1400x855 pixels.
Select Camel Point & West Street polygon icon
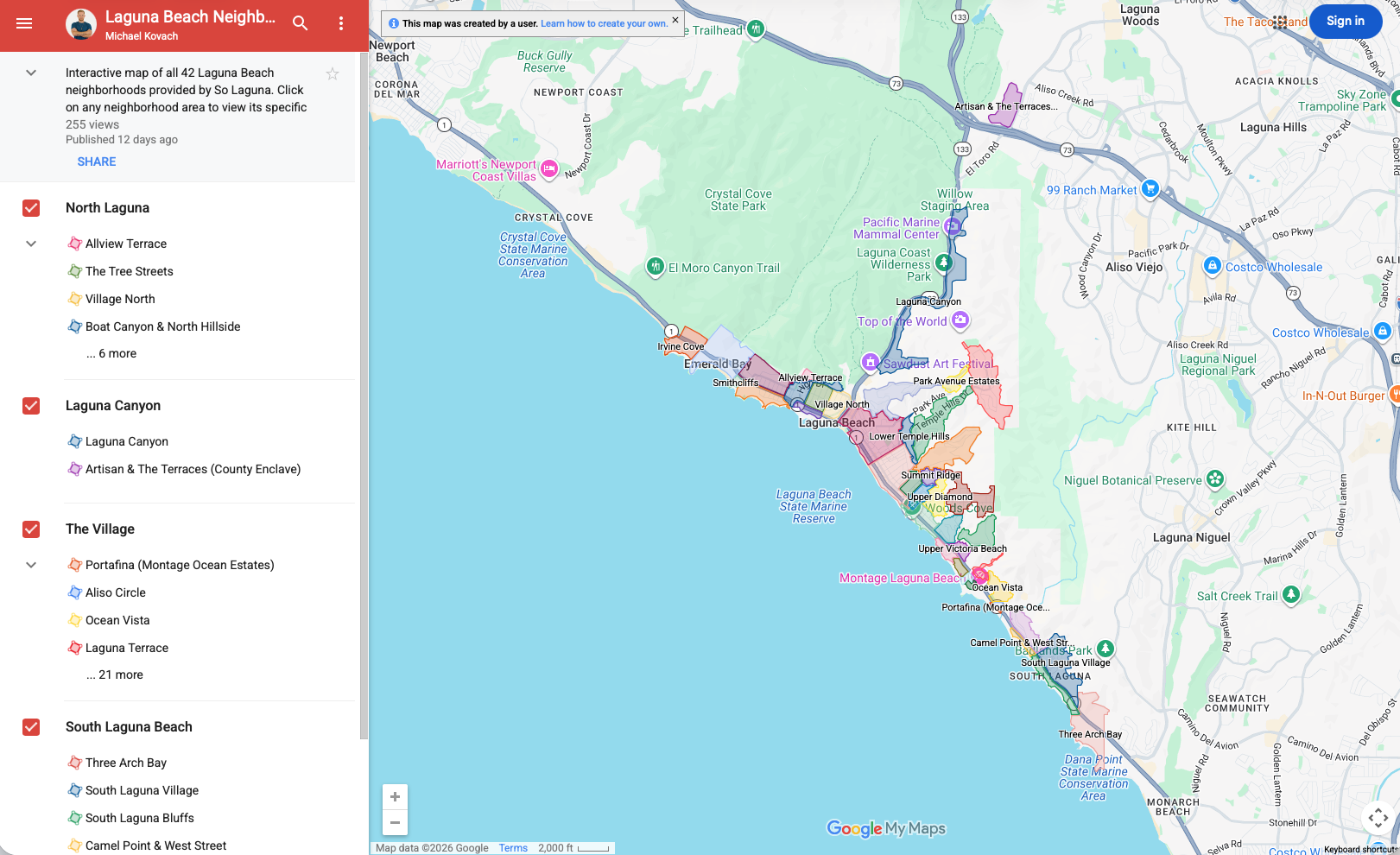[75, 845]
